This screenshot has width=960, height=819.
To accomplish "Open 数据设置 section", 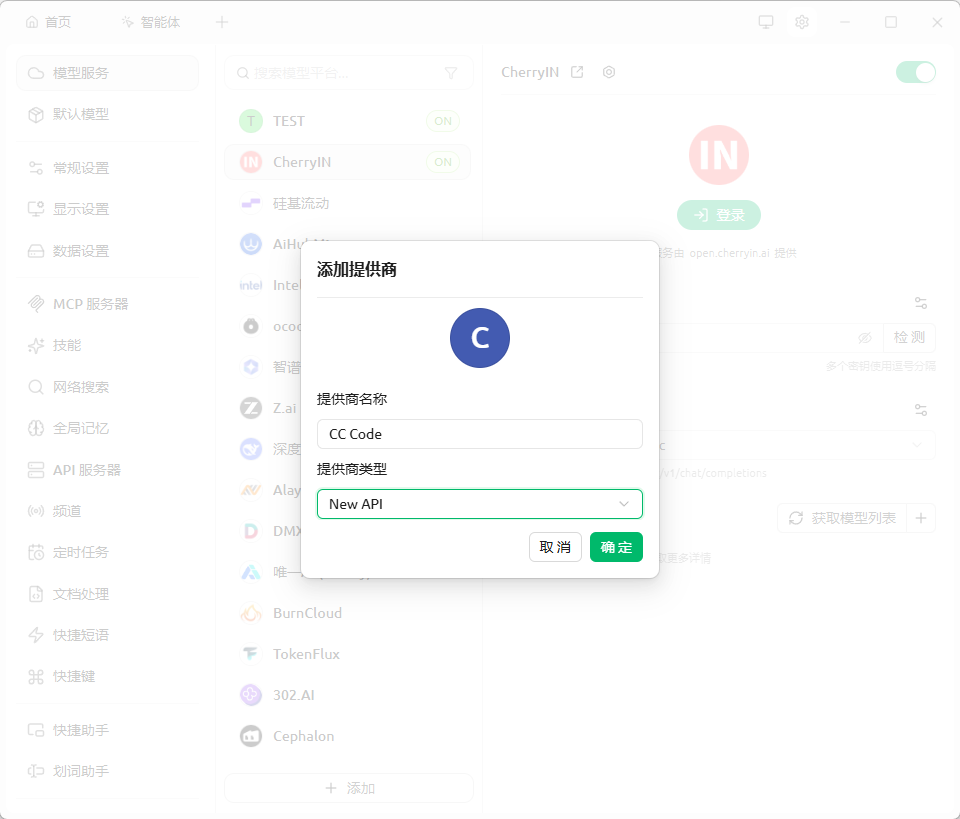I will click(107, 251).
